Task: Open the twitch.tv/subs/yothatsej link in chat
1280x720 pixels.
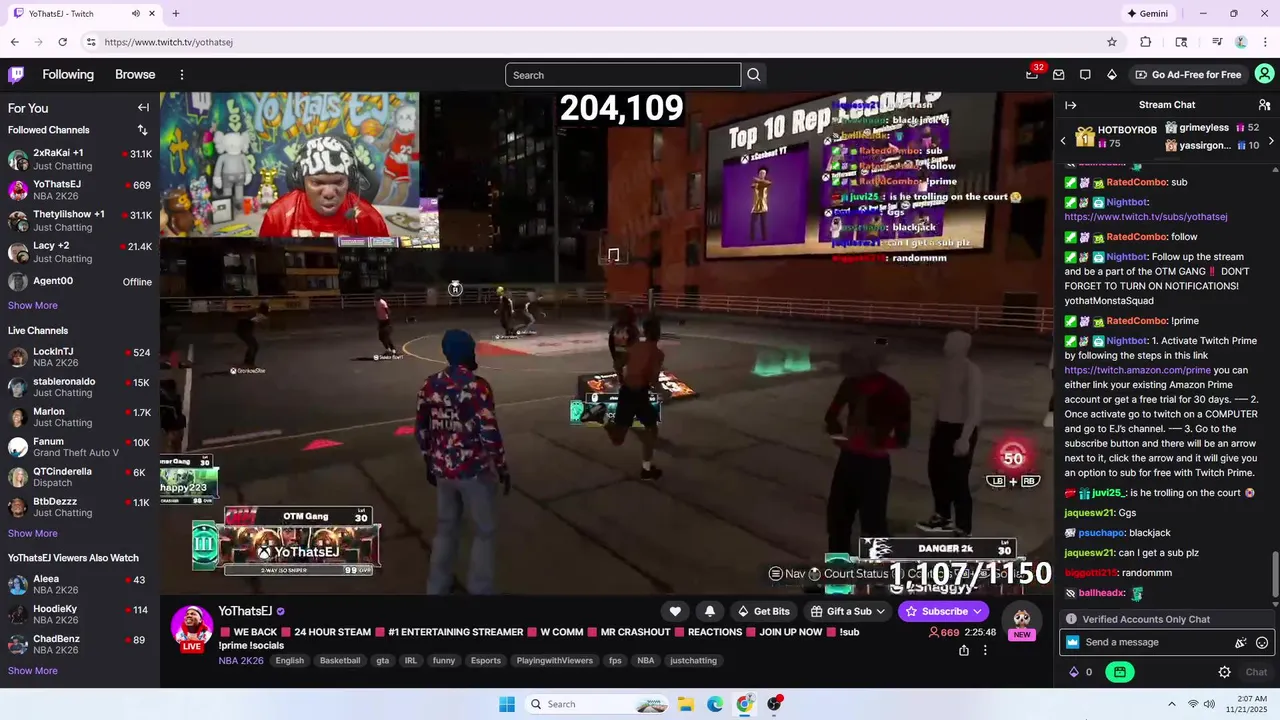Action: [1146, 217]
